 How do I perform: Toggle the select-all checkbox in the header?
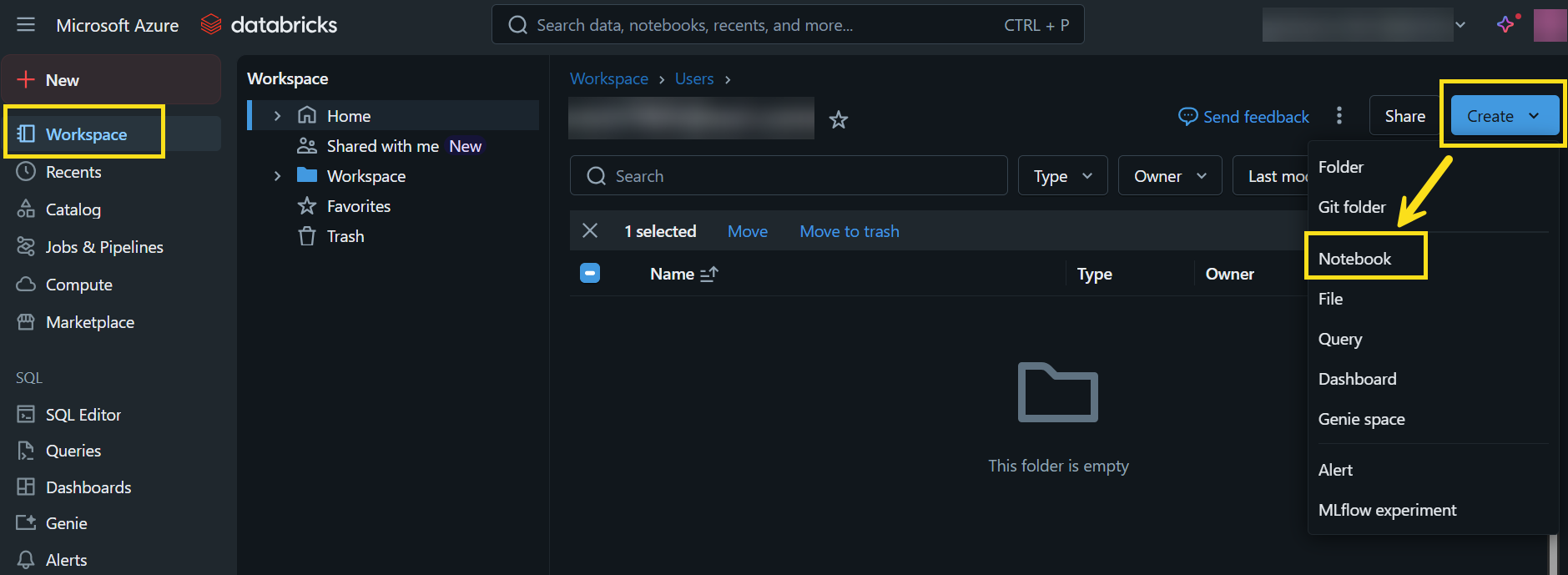pyautogui.click(x=590, y=274)
